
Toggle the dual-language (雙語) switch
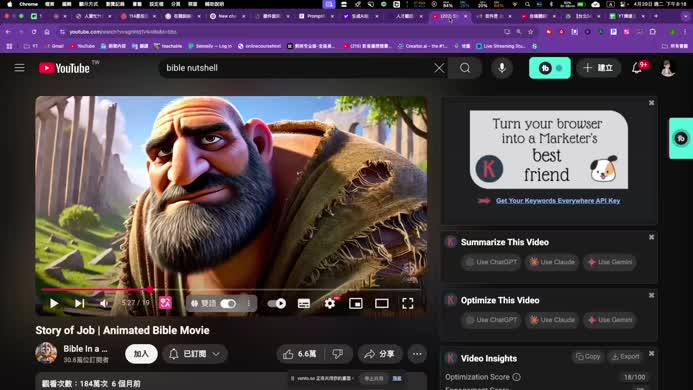[x=228, y=303]
